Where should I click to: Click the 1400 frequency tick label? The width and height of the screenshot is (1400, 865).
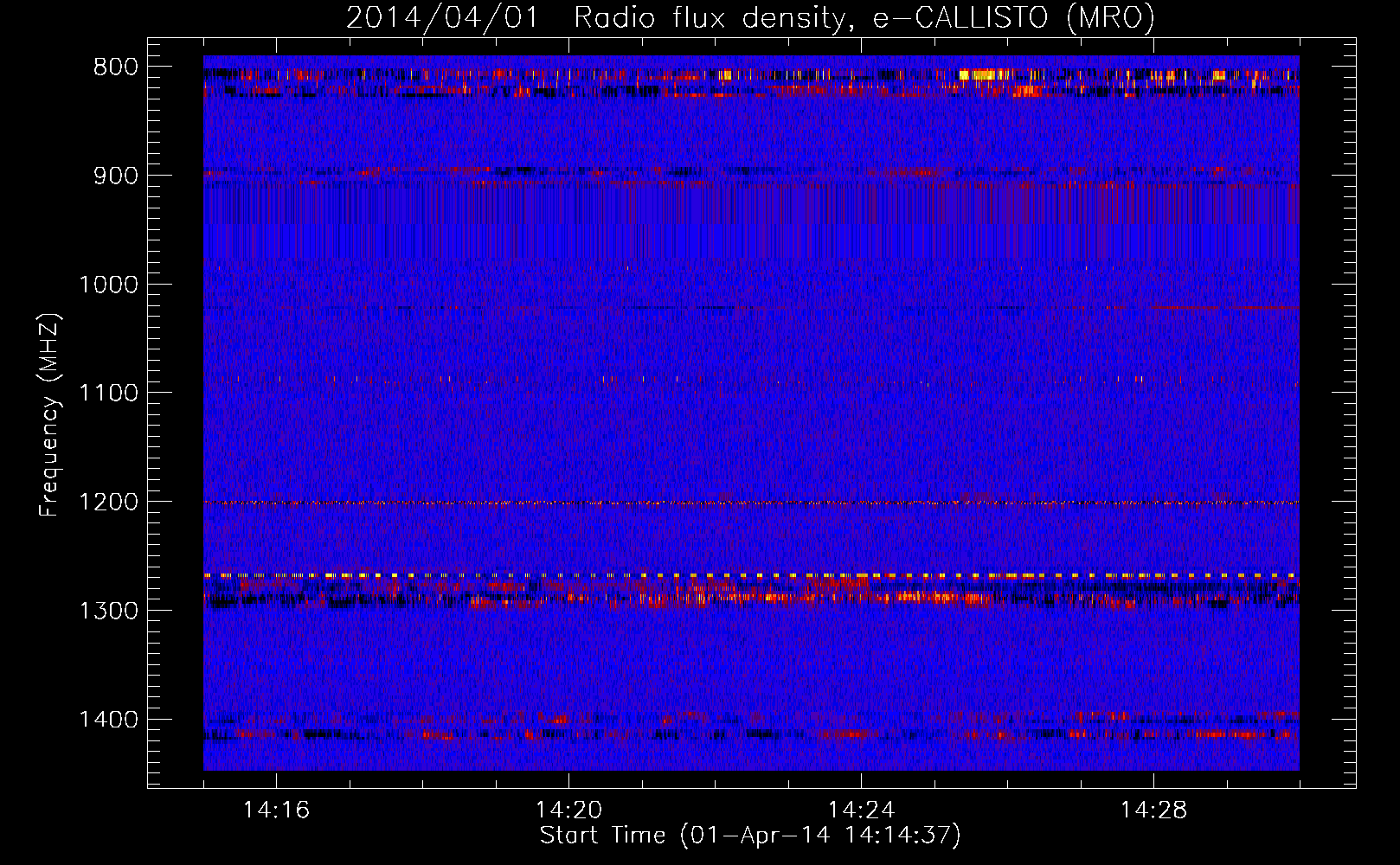[108, 720]
